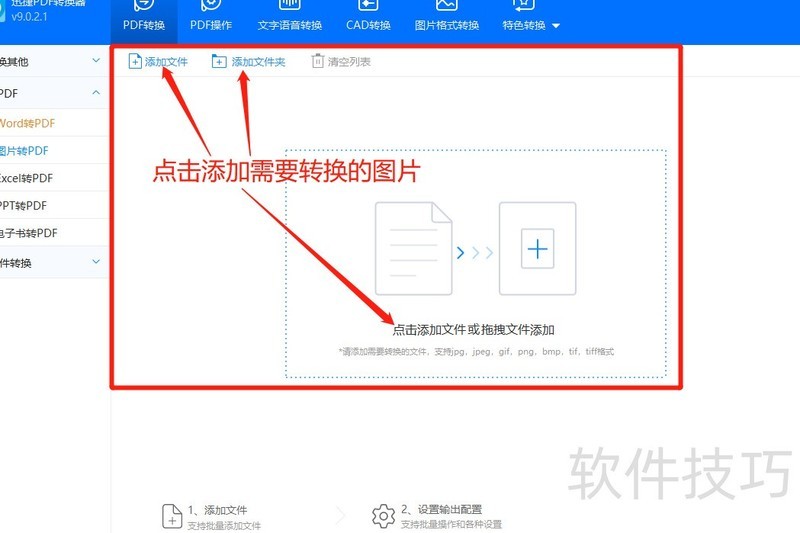This screenshot has height=533, width=800.
Task: Click the step 1 添加文件 file icon
Action: pyautogui.click(x=172, y=516)
